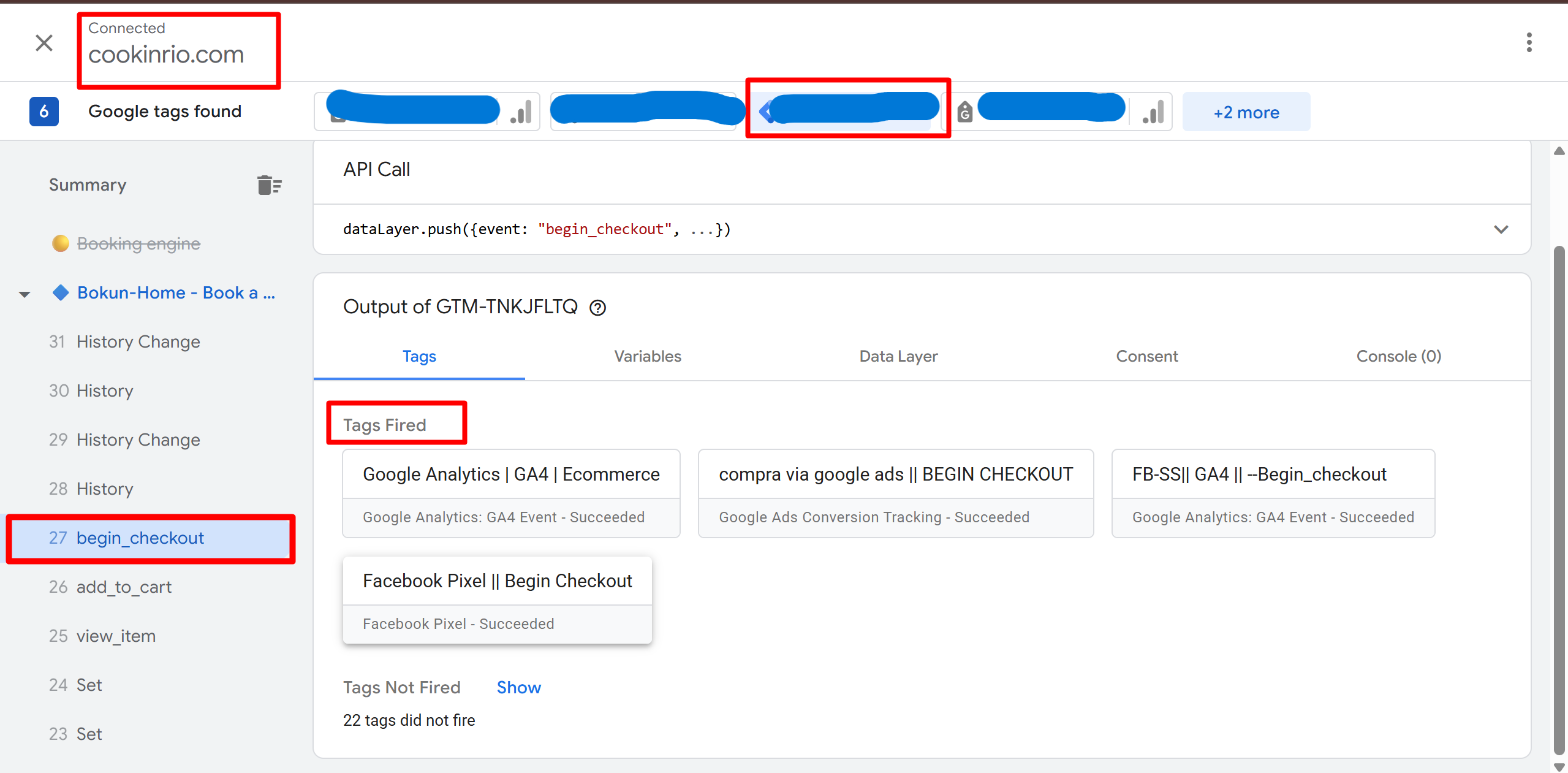
Task: Expand the API Call dataLayer.push details
Action: [1501, 229]
